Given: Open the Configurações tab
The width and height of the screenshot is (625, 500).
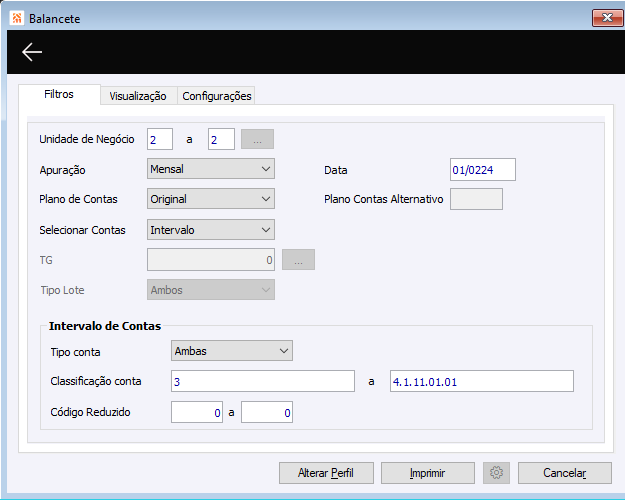Looking at the screenshot, I should pos(216,96).
